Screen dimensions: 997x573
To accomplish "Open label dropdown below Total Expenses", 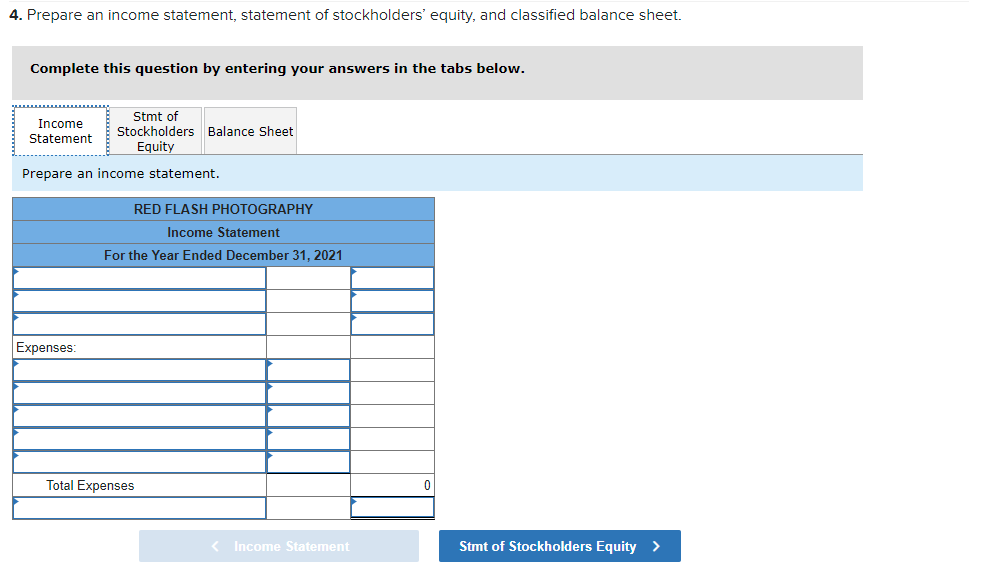I will tap(139, 507).
